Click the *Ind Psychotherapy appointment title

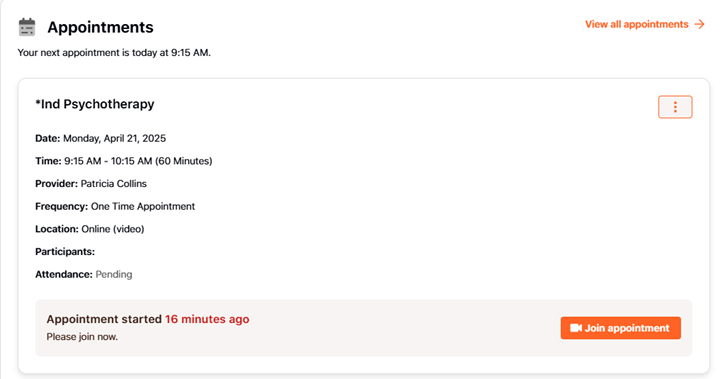tap(95, 104)
